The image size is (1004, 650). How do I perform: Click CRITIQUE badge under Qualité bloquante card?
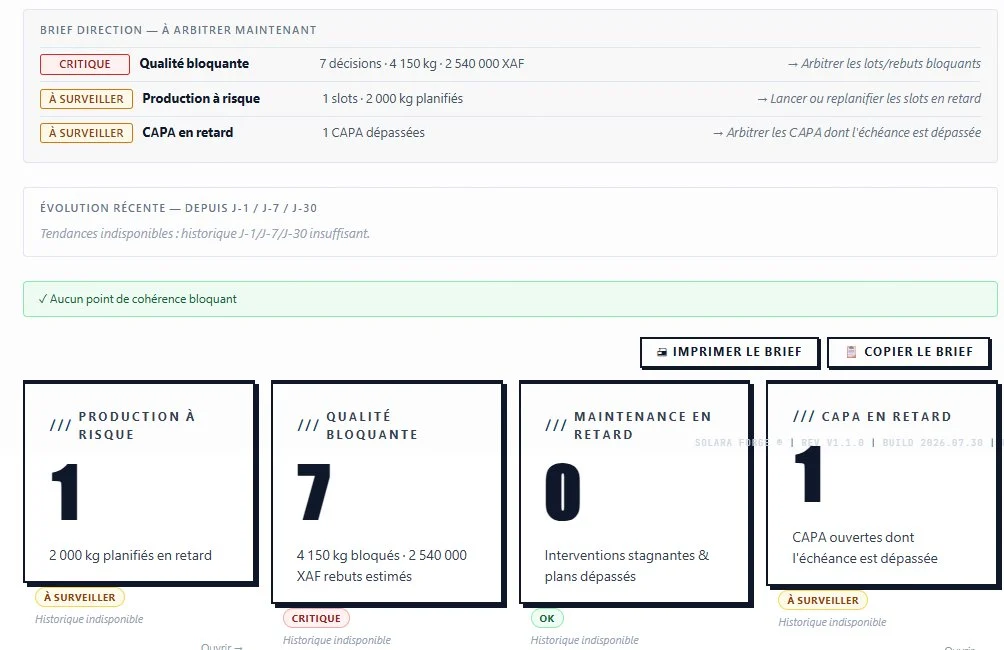tap(316, 619)
